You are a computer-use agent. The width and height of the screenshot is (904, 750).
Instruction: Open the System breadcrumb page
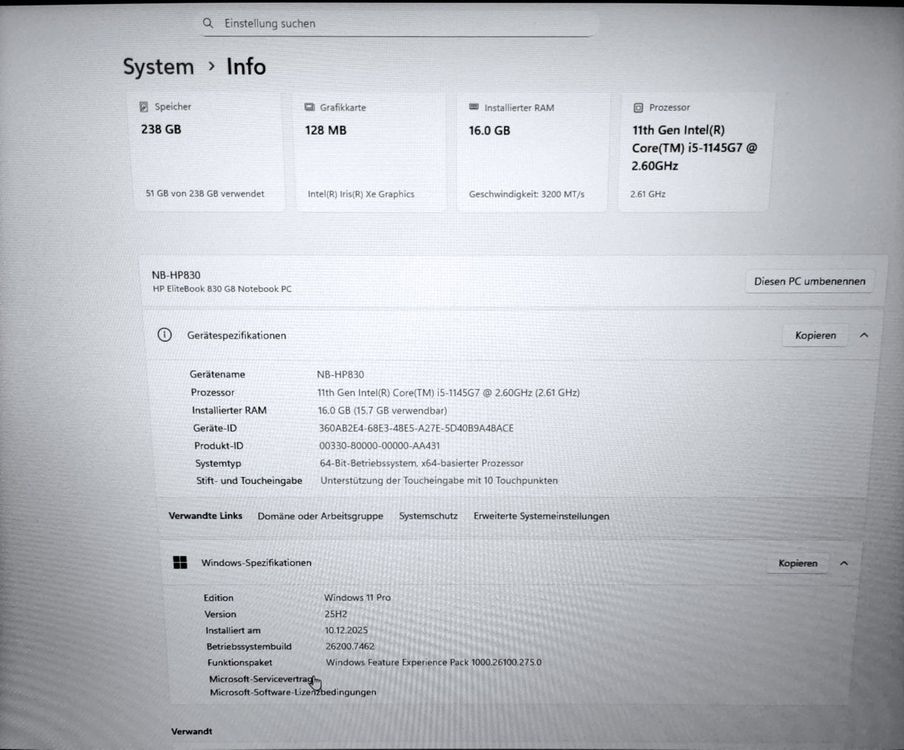coord(158,66)
